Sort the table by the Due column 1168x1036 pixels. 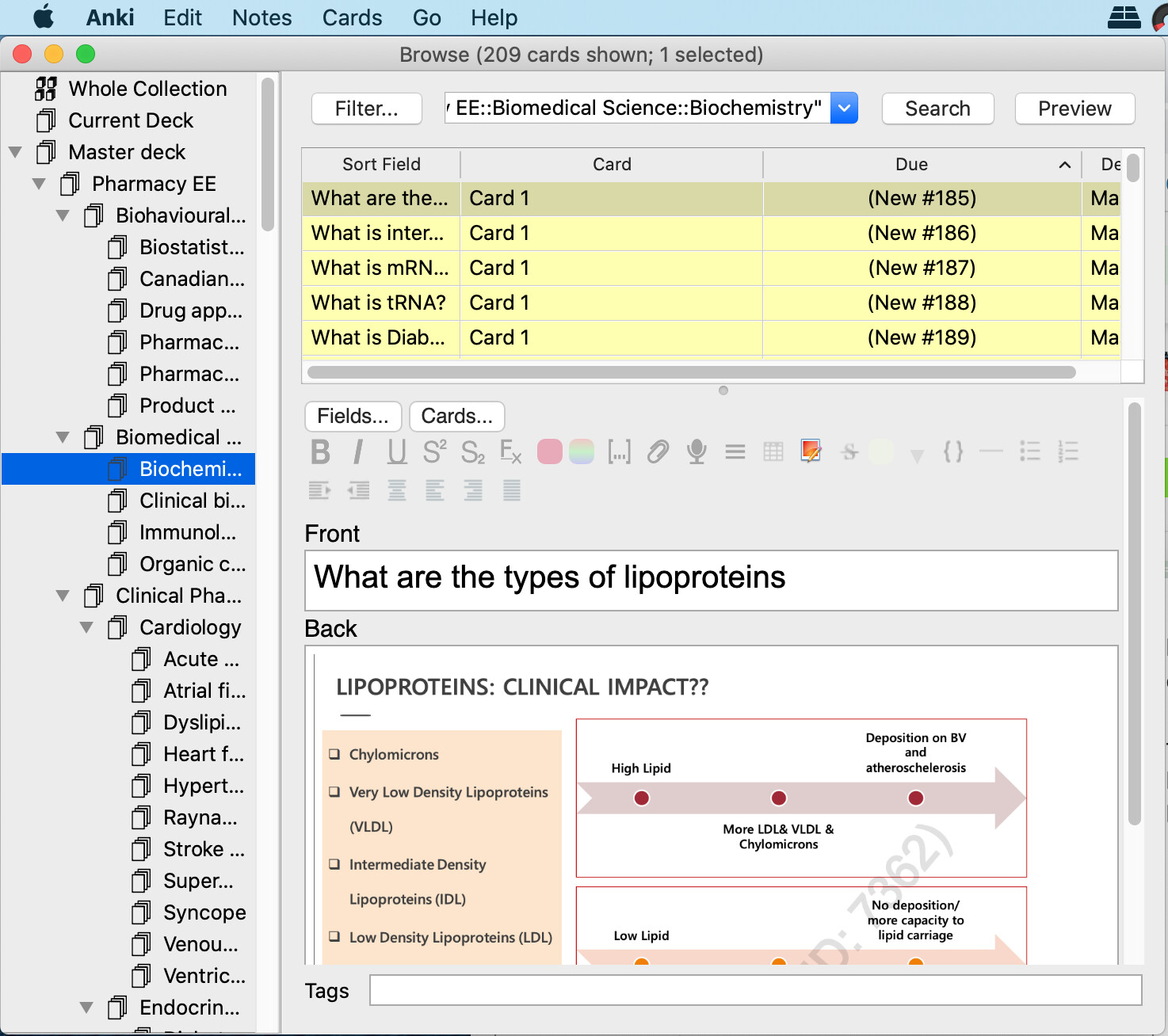(922, 164)
